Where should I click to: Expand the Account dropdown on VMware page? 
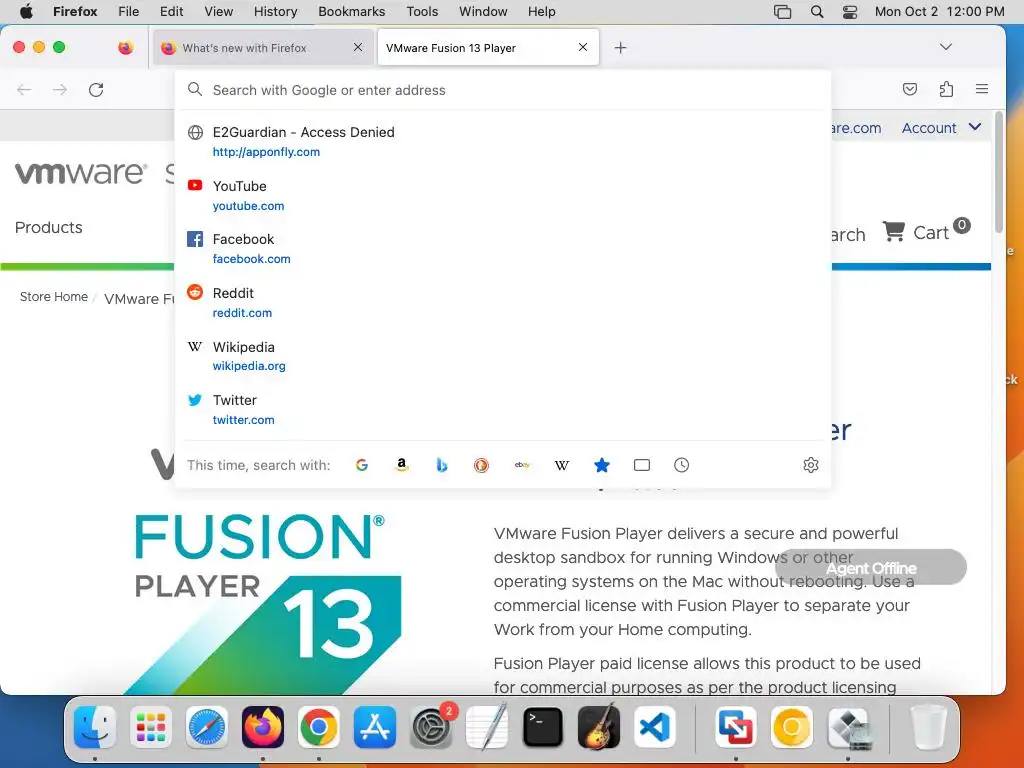tap(941, 128)
